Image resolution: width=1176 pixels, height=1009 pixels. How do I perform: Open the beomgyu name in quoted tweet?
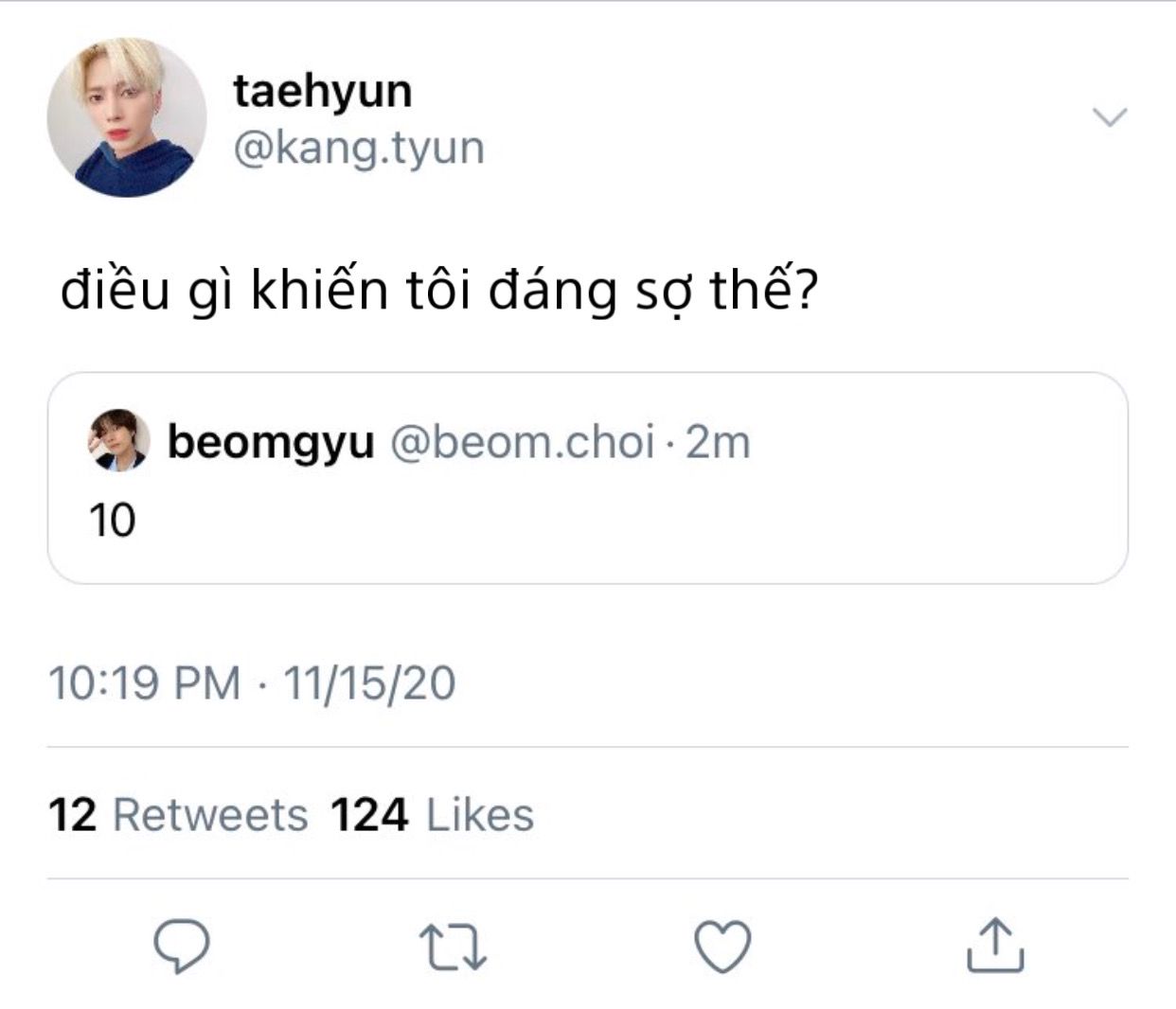point(271,442)
